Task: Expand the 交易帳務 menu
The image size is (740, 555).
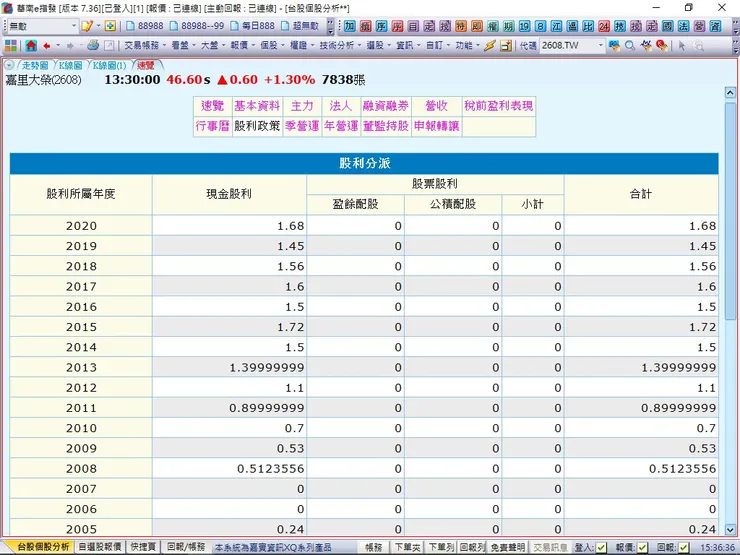Action: pos(145,46)
